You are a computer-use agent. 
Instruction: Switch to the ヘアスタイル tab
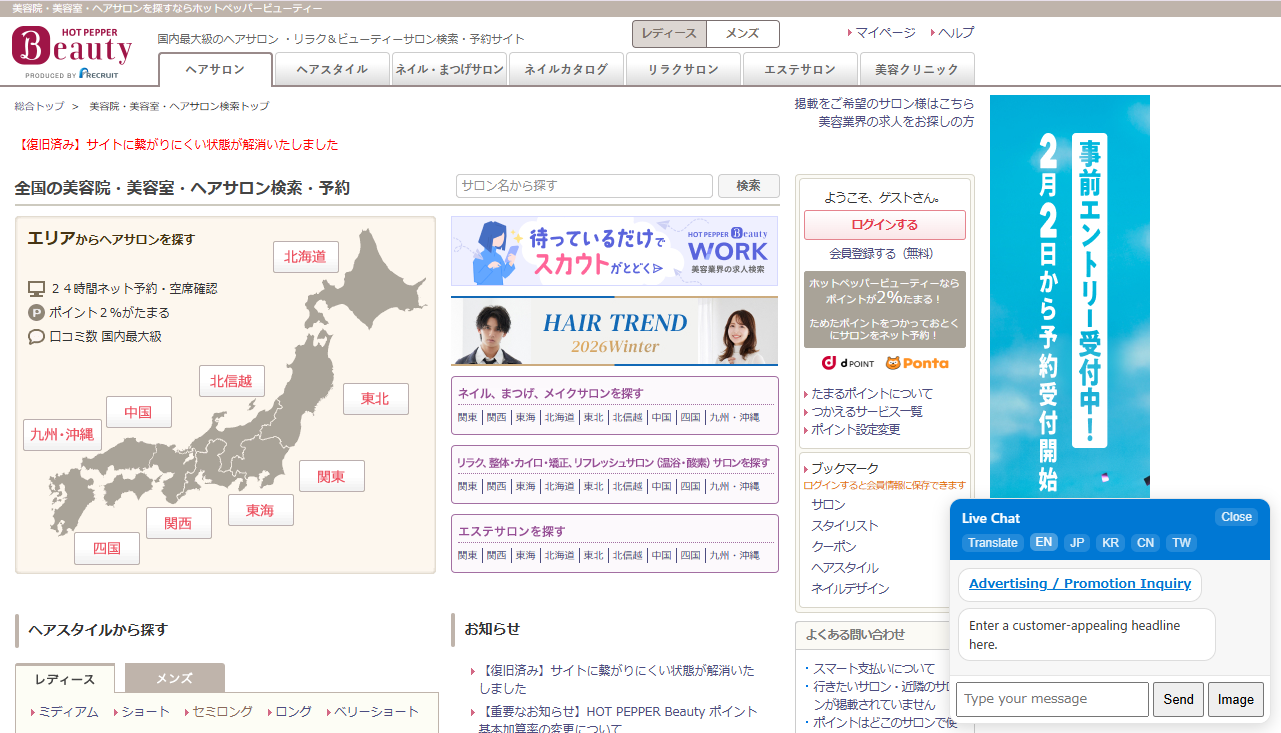pyautogui.click(x=332, y=70)
